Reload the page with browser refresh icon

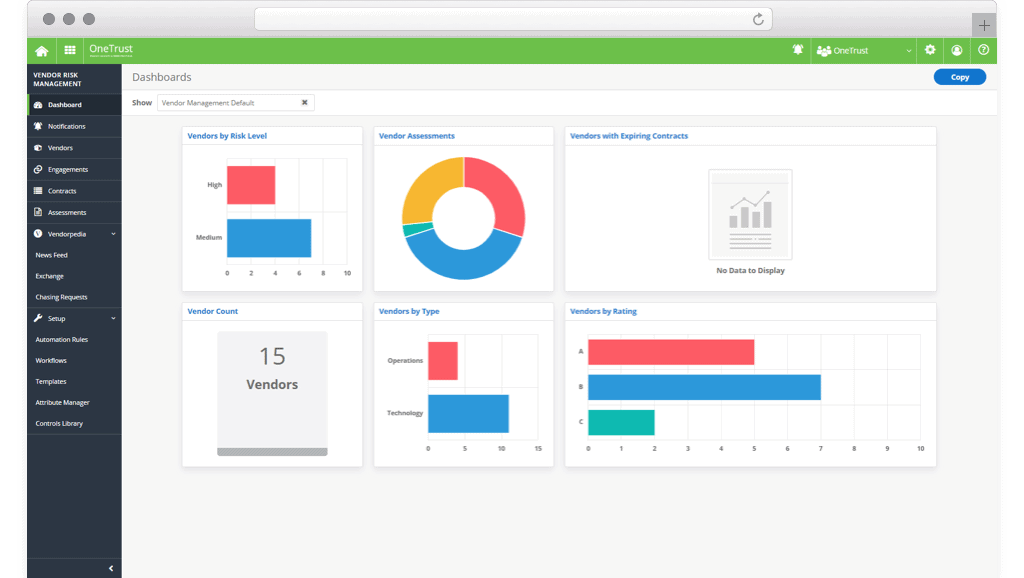[x=758, y=19]
